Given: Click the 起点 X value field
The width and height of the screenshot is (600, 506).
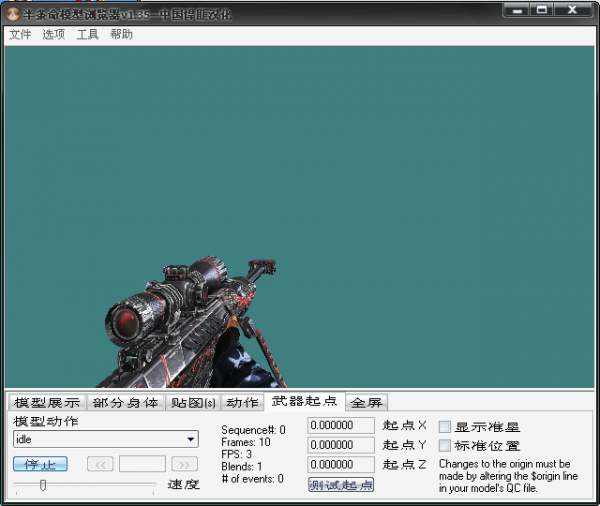Looking at the screenshot, I should tap(341, 425).
